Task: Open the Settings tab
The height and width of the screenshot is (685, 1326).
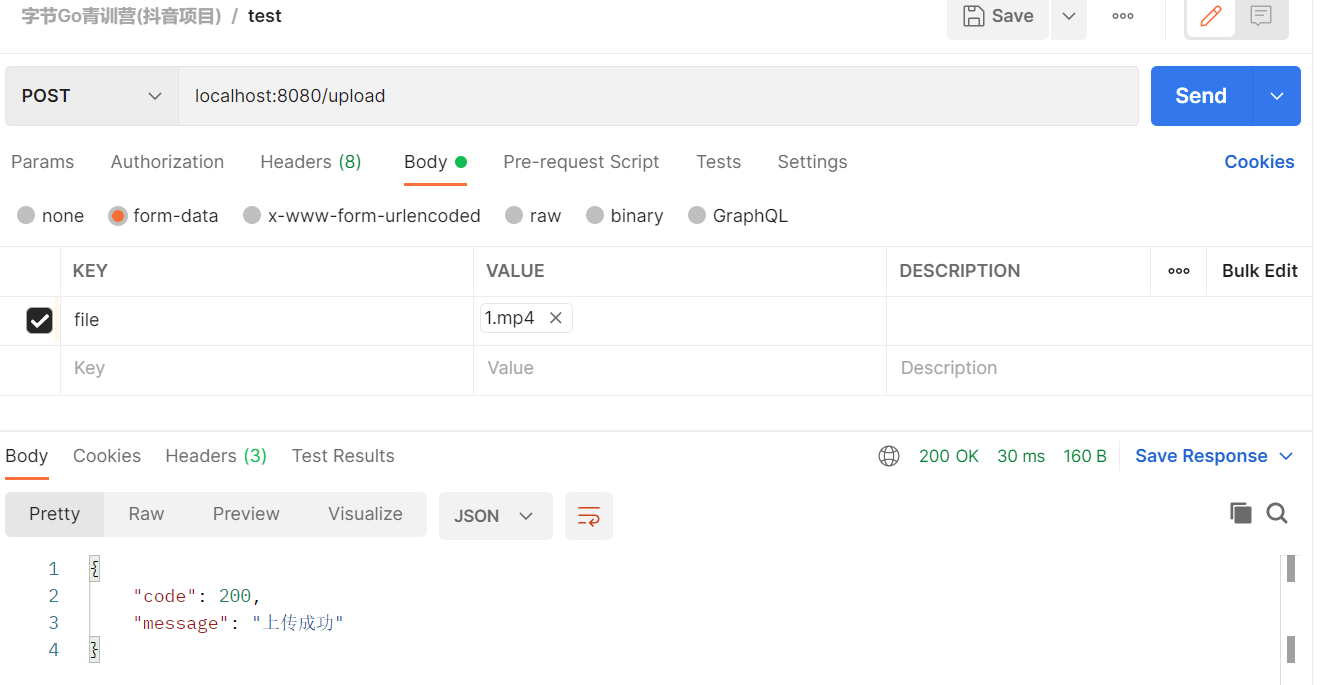Action: point(812,162)
